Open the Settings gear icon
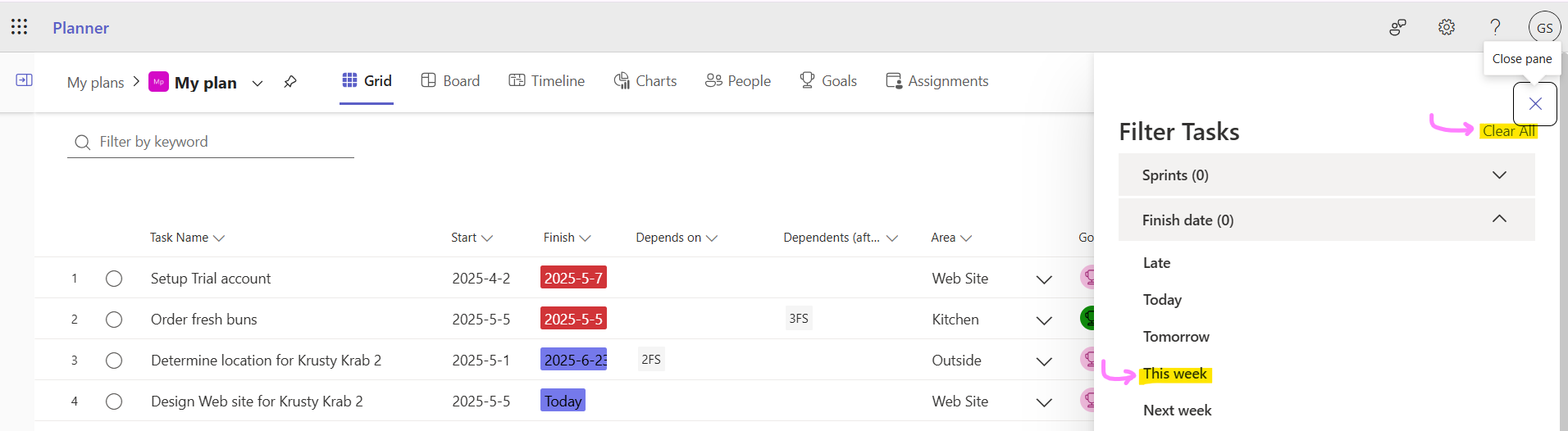Viewport: 1568px width, 431px height. pyautogui.click(x=1447, y=27)
